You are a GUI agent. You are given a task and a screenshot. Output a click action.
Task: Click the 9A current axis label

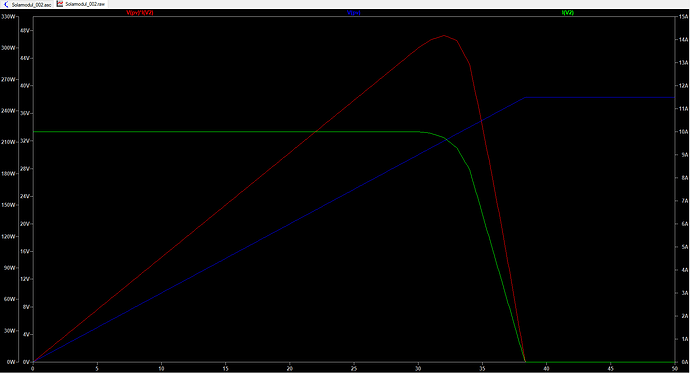(685, 155)
